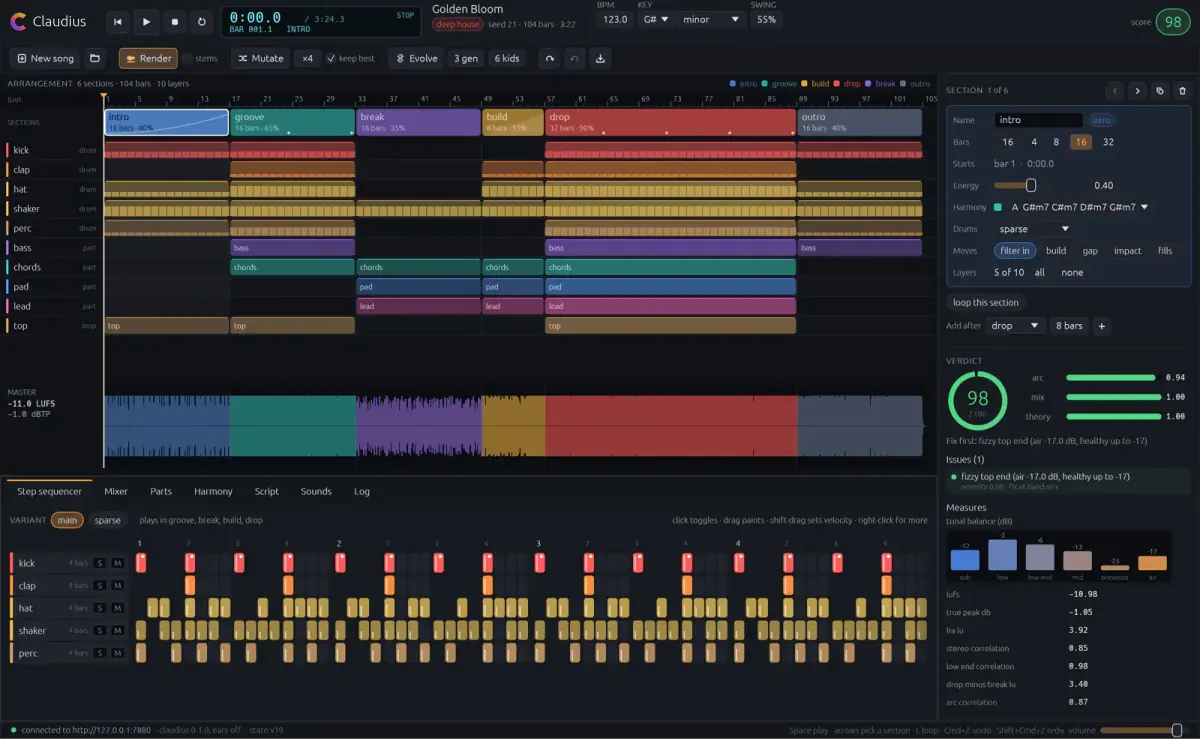Toggle the loop playback icon
1200x739 pixels.
pos(202,21)
